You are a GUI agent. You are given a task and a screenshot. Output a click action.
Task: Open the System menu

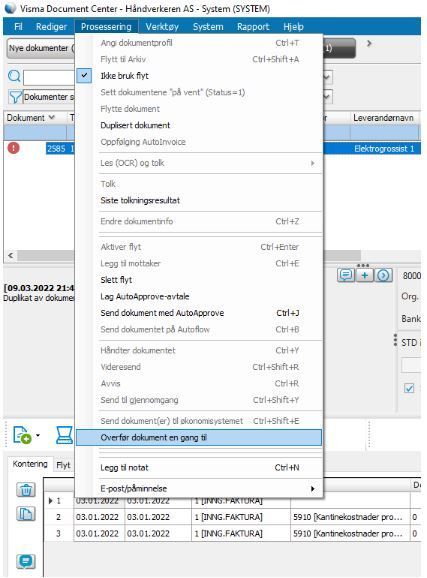(208, 27)
